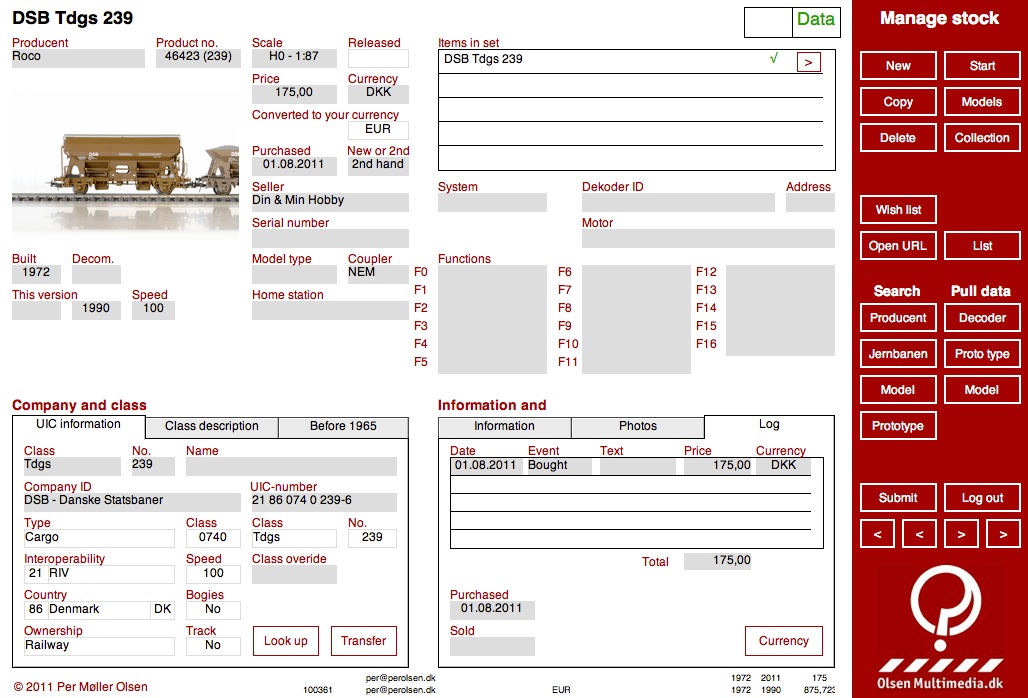Open the Before 1965 tab
Image resolution: width=1028 pixels, height=698 pixels.
click(343, 427)
